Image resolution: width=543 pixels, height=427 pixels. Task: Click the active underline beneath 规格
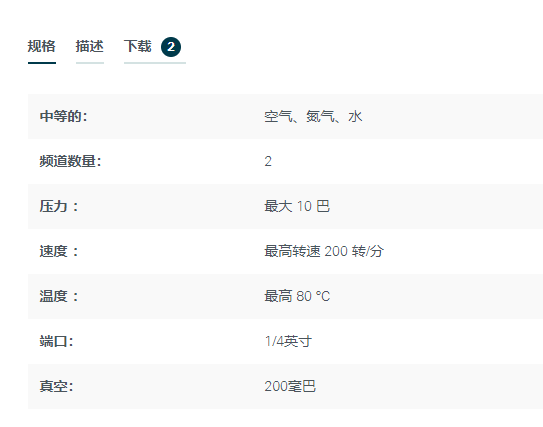(x=42, y=63)
